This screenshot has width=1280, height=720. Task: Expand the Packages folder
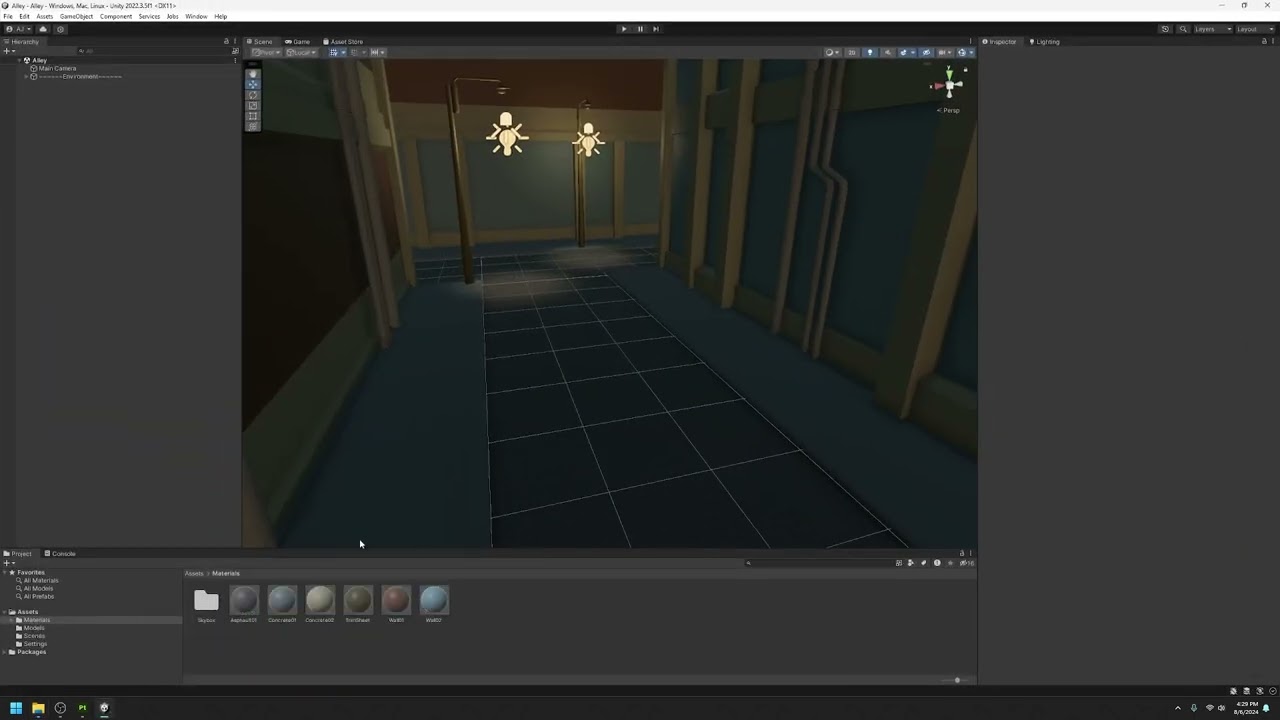pos(5,652)
